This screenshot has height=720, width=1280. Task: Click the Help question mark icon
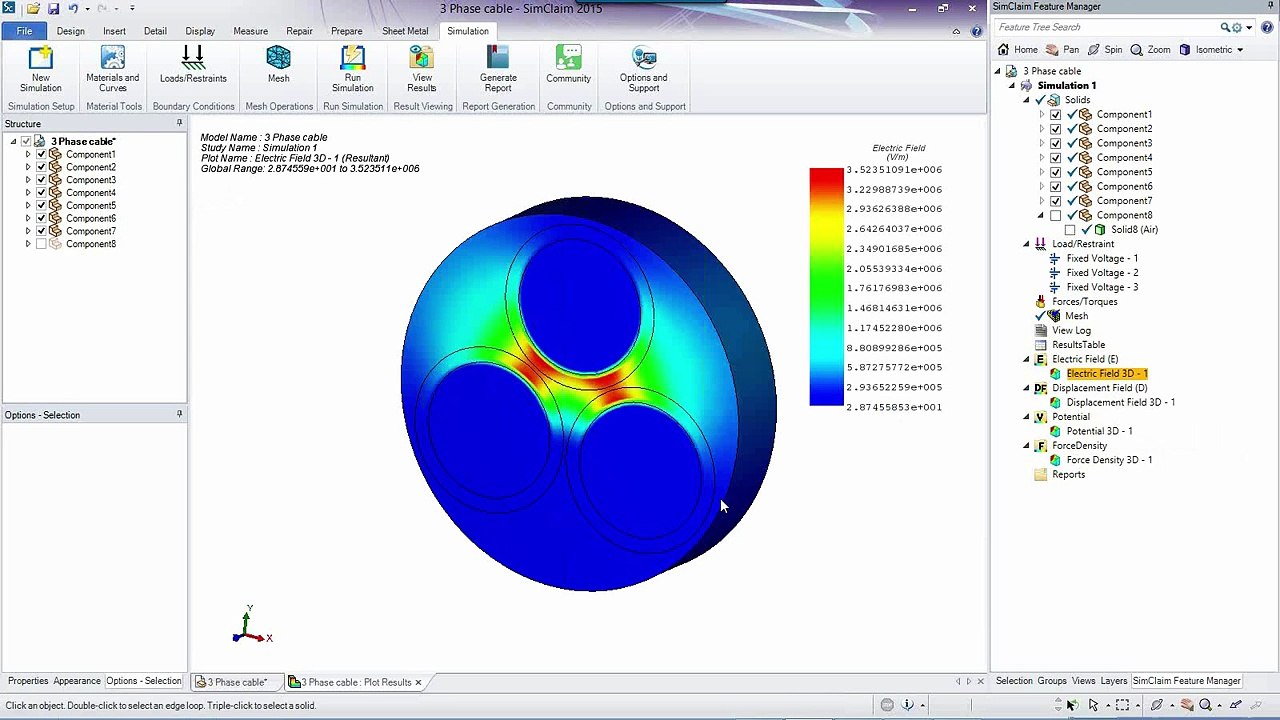point(977,31)
